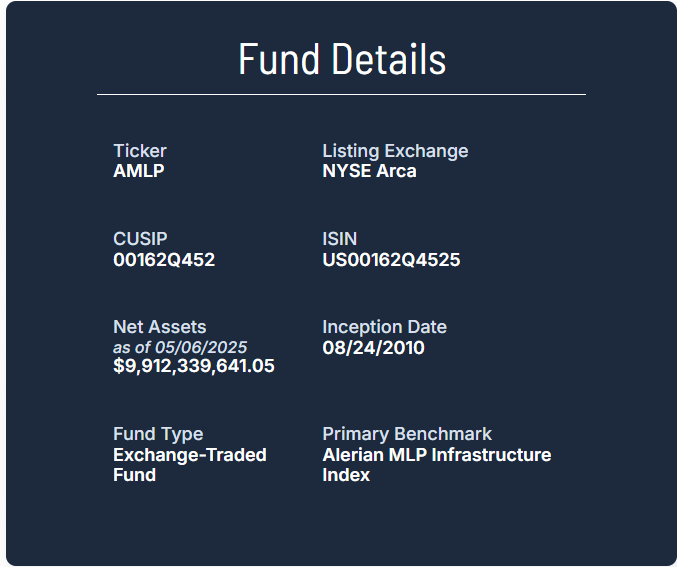Viewport: 677px width, 567px height.
Task: Click the Fund Type label
Action: click(158, 434)
